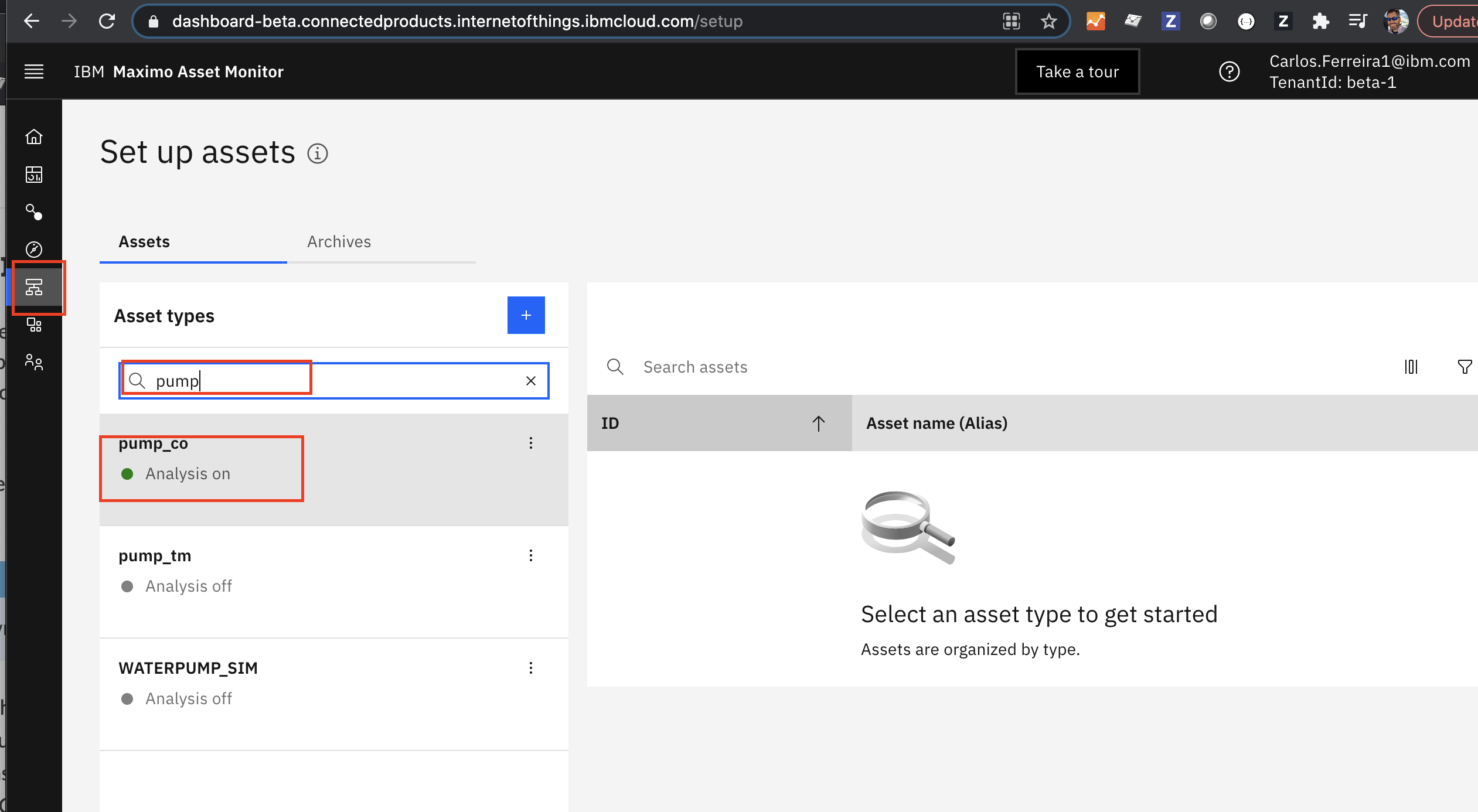Open overflow menu for pump_co
This screenshot has width=1478, height=812.
[x=531, y=443]
